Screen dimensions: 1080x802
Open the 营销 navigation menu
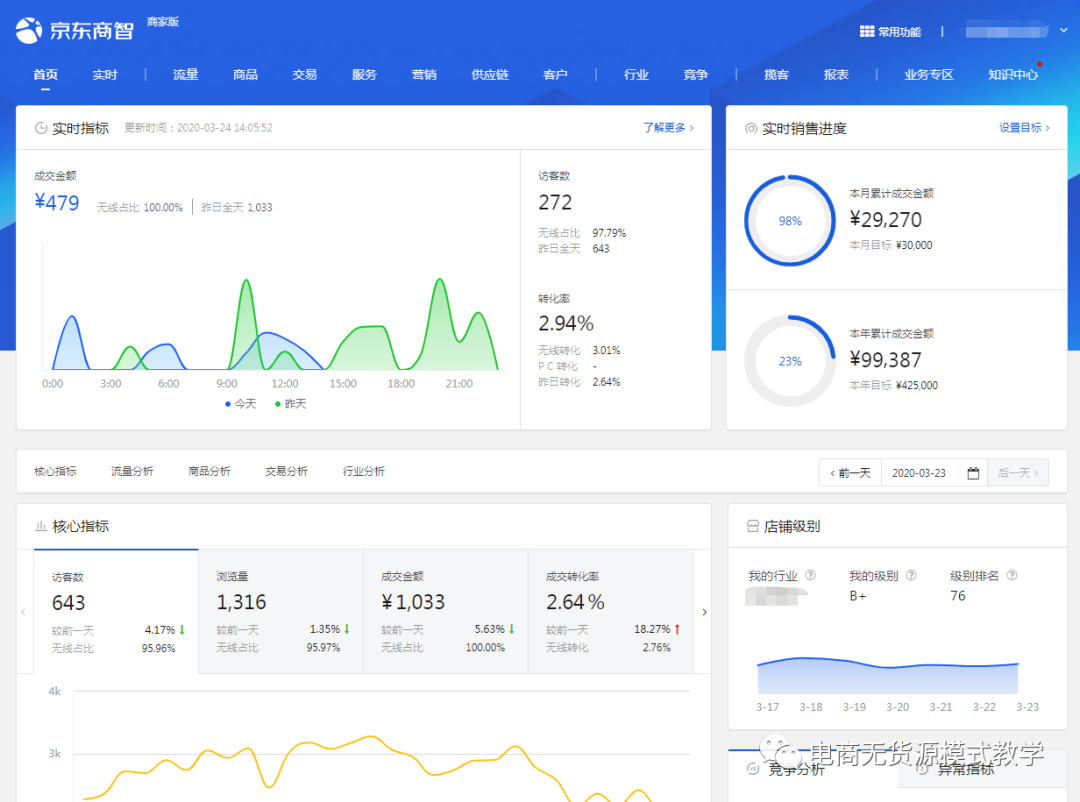coord(424,74)
